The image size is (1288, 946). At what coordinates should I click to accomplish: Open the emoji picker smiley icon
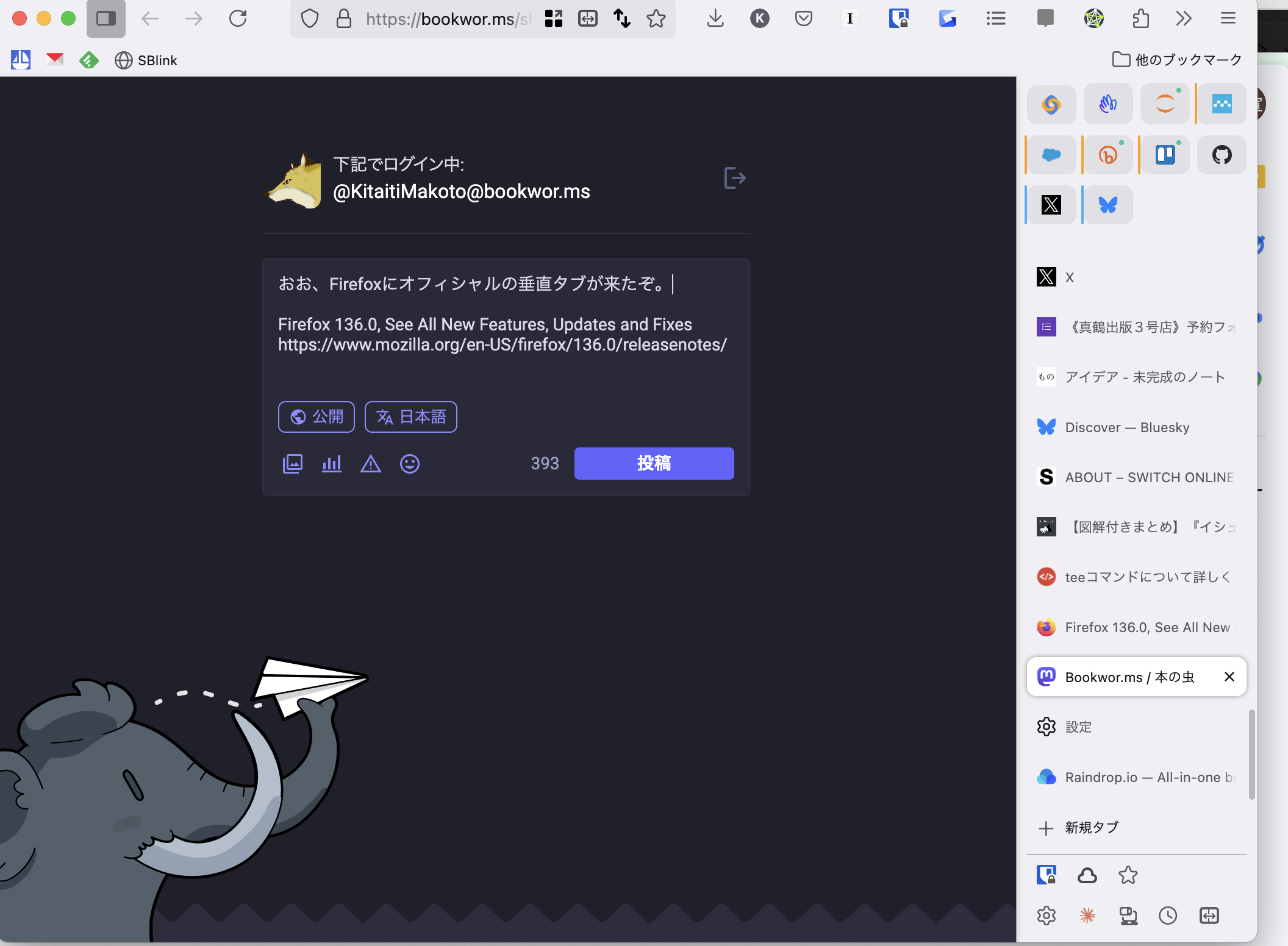[x=410, y=464]
